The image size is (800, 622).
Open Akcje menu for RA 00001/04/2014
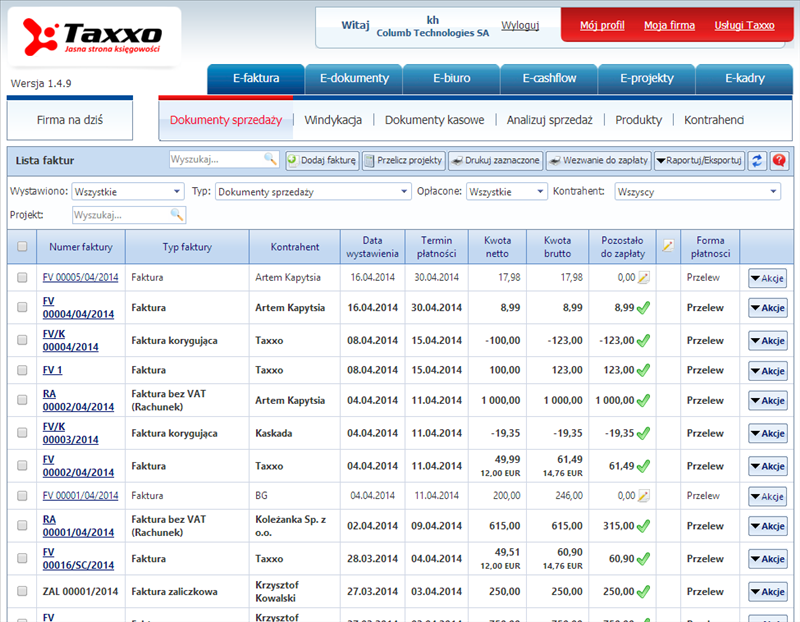pyautogui.click(x=767, y=526)
